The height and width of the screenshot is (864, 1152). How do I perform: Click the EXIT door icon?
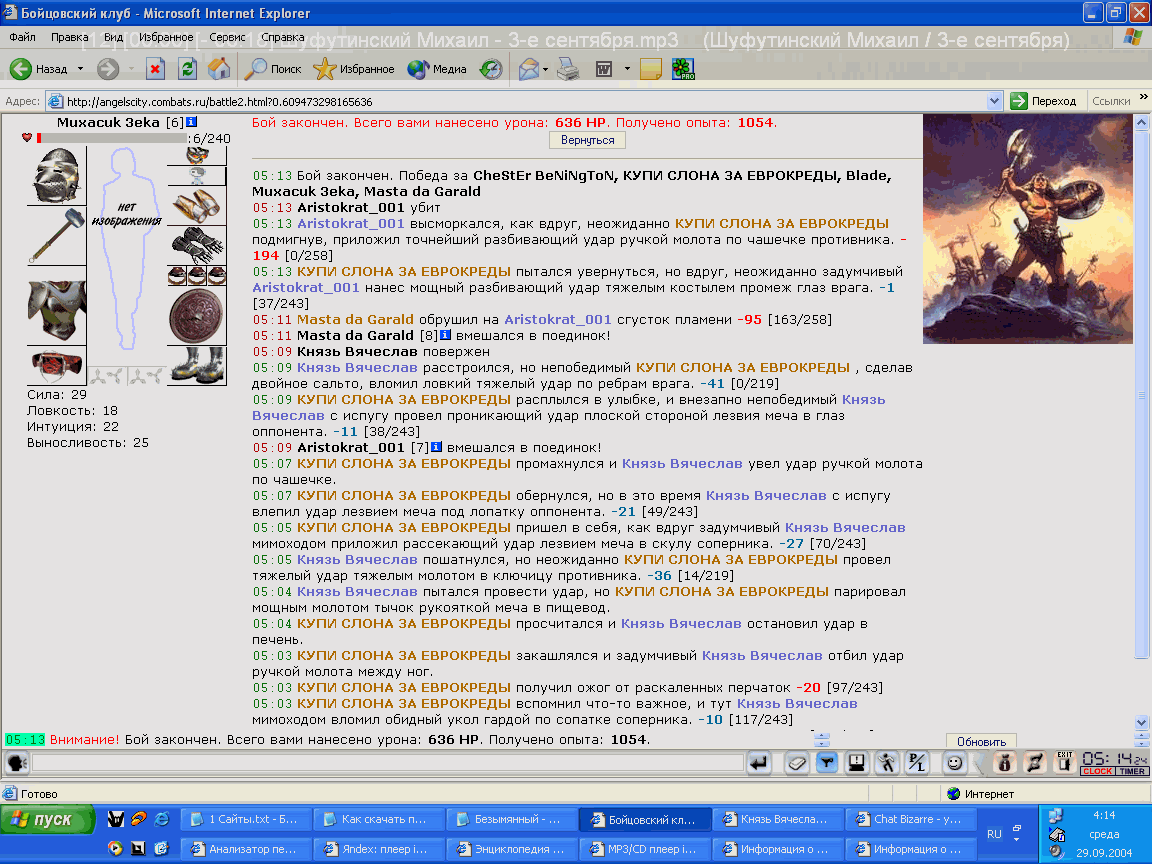1064,763
